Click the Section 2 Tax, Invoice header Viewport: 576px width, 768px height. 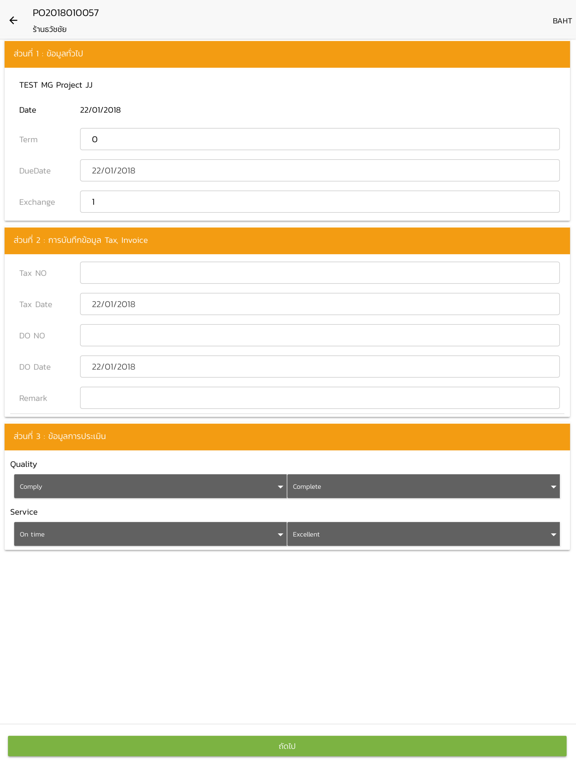pyautogui.click(x=287, y=240)
